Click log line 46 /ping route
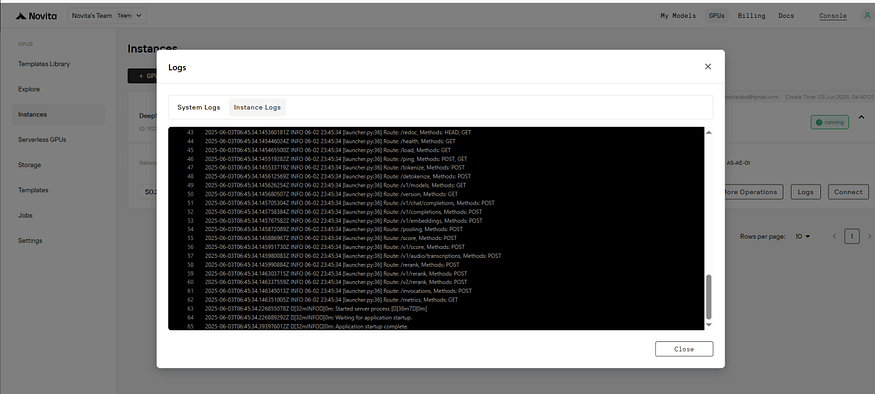This screenshot has height=394, width=875. coord(336,159)
